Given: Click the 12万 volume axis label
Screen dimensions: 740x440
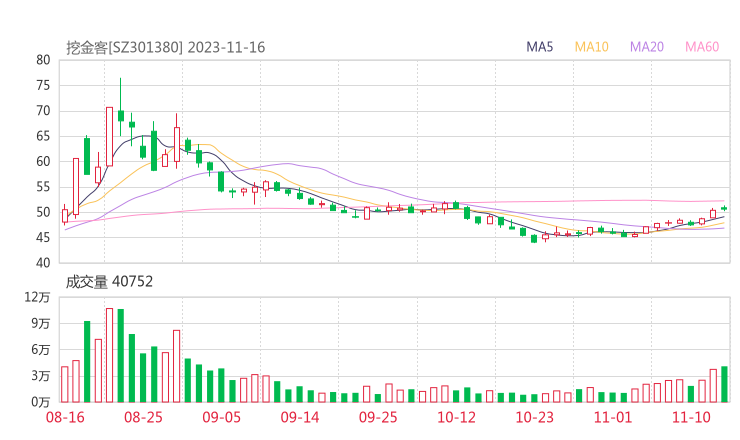Looking at the screenshot, I should (x=37, y=297).
